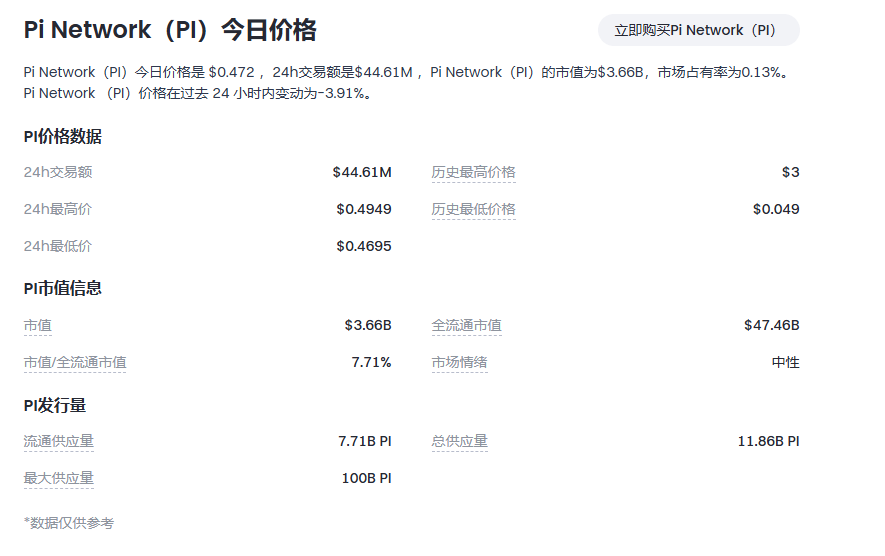
Task: Click the *数据仅供参考 disclaimer text
Action: 69,523
